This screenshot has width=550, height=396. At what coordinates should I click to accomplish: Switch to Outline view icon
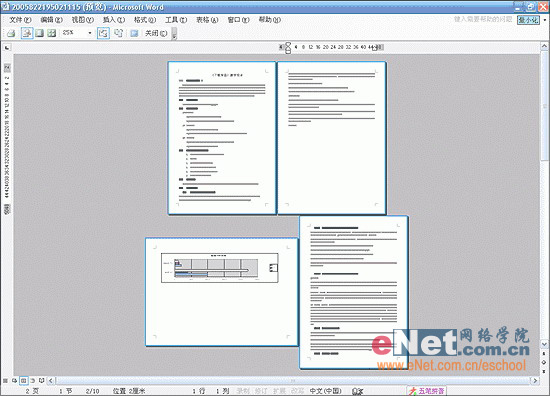[x=33, y=381]
